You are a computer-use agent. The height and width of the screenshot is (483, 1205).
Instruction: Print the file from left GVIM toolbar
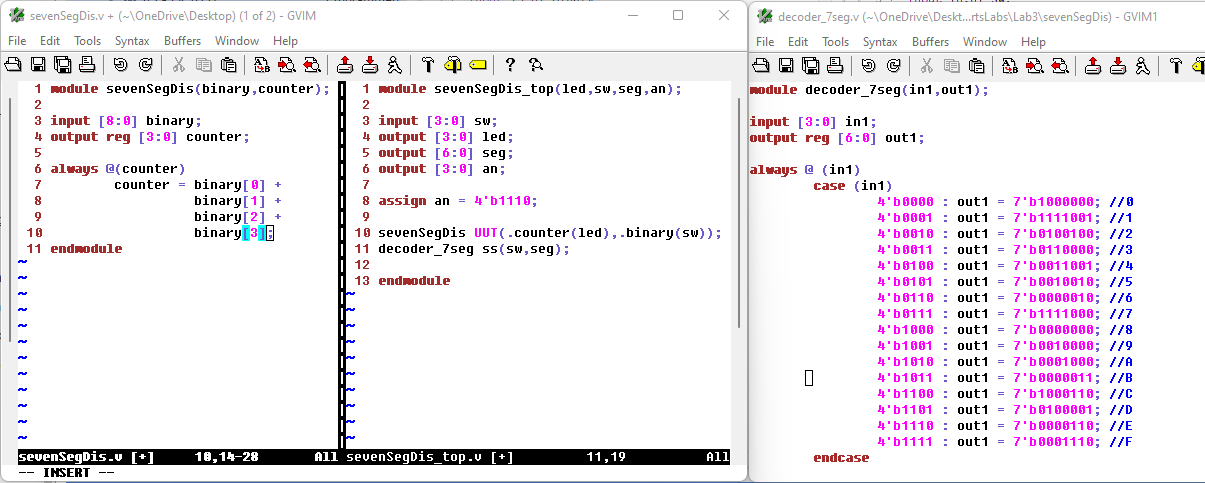pyautogui.click(x=87, y=65)
